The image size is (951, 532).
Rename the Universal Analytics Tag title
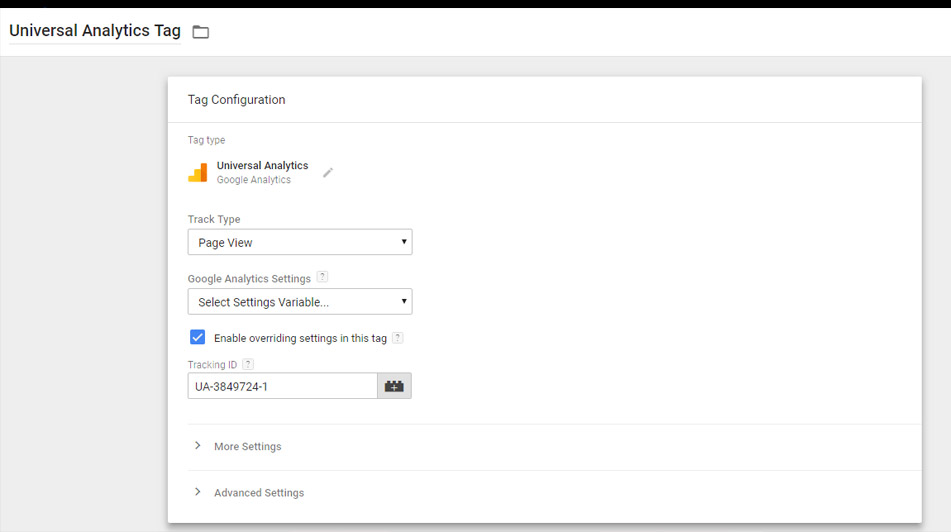tap(95, 30)
